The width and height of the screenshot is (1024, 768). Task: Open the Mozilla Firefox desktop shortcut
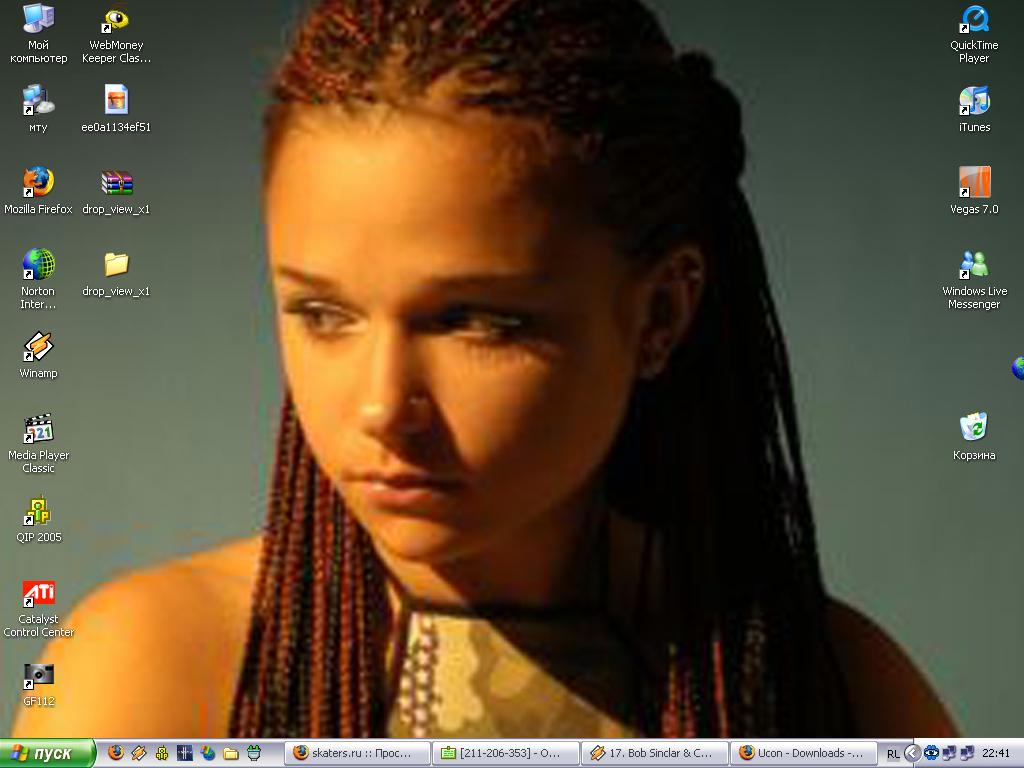click(x=38, y=183)
